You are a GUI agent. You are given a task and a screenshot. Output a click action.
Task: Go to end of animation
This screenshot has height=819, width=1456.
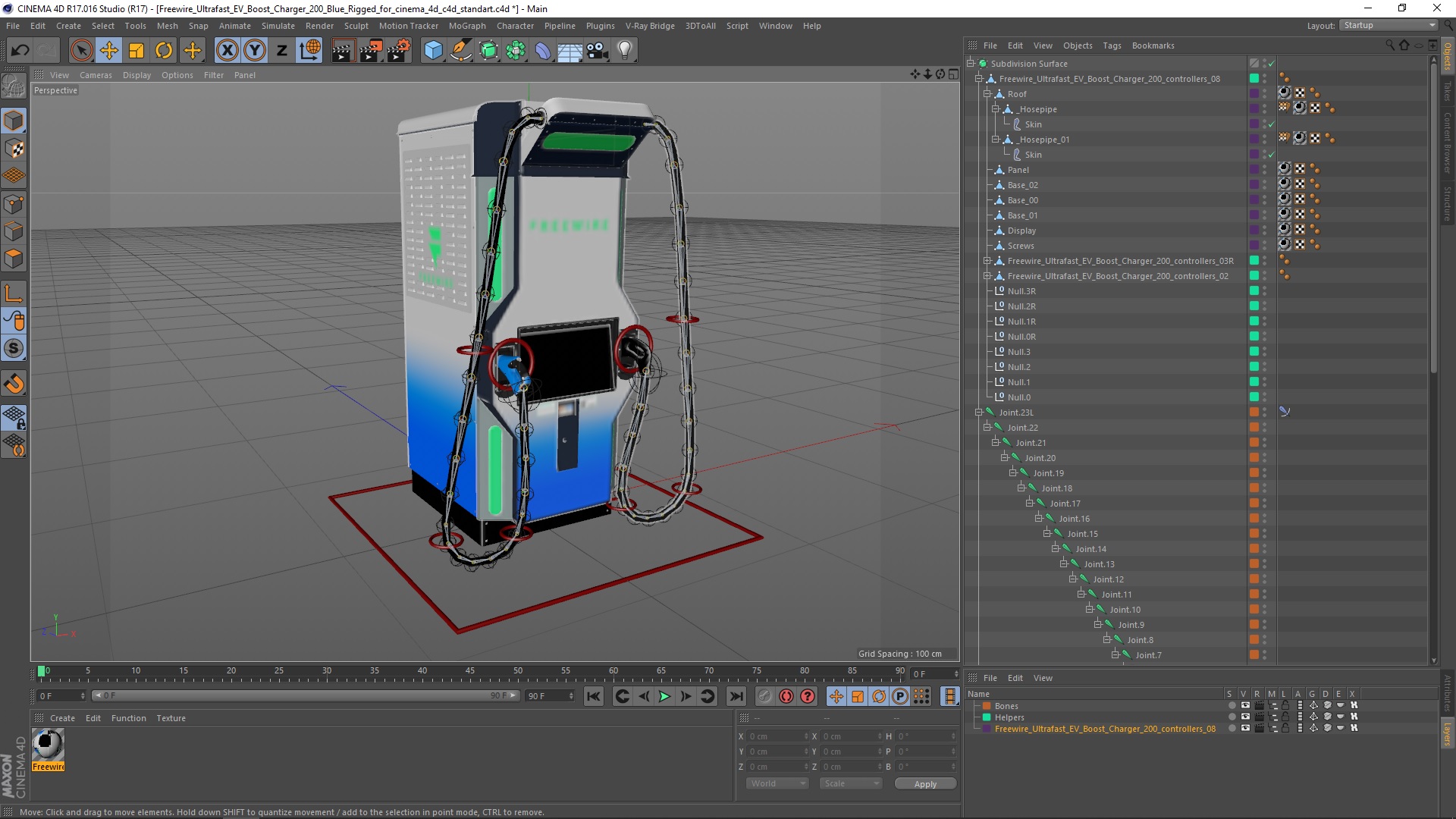(736, 696)
